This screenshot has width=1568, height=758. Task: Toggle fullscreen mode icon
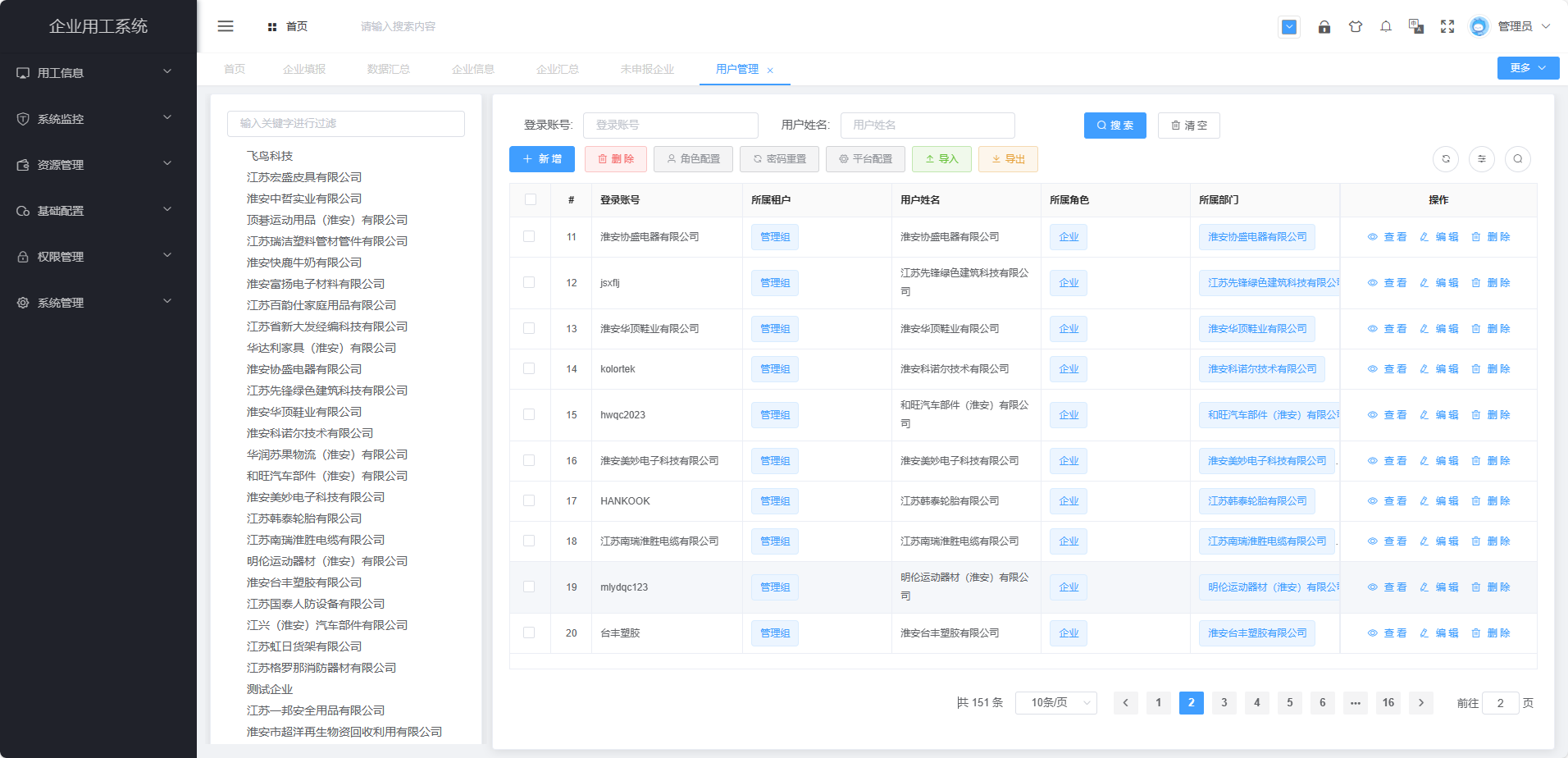click(x=1447, y=27)
